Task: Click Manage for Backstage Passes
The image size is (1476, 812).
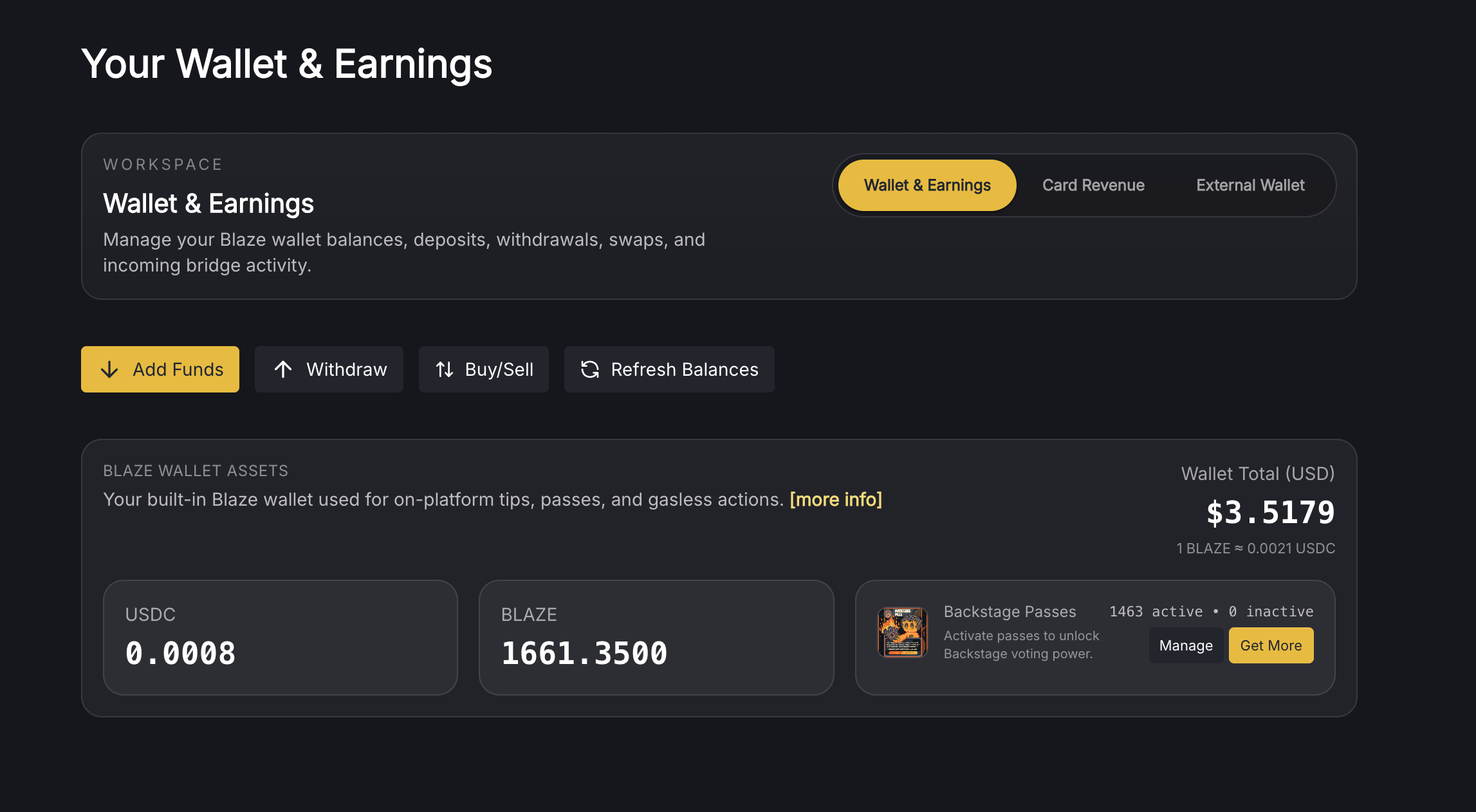Action: pos(1186,645)
